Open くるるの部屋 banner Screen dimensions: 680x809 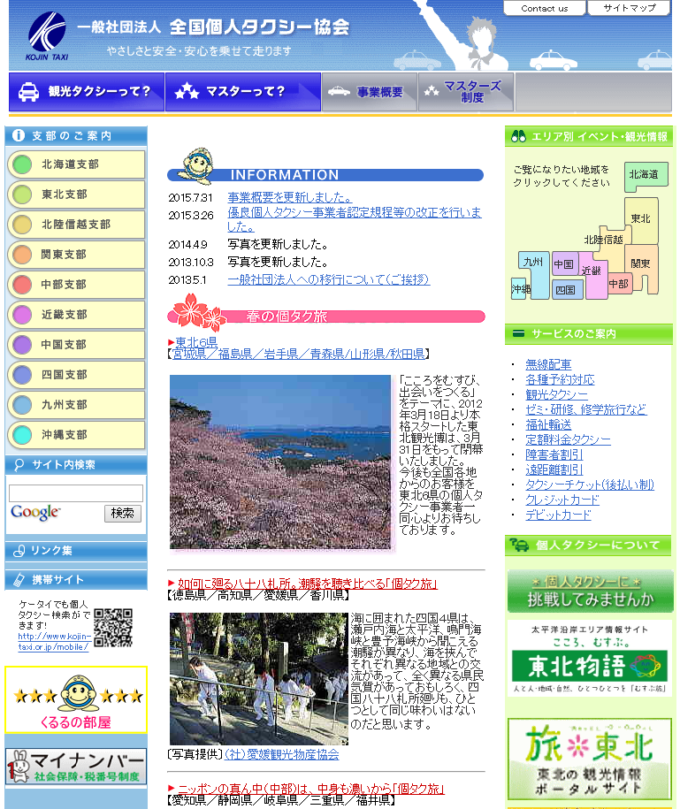coord(76,700)
